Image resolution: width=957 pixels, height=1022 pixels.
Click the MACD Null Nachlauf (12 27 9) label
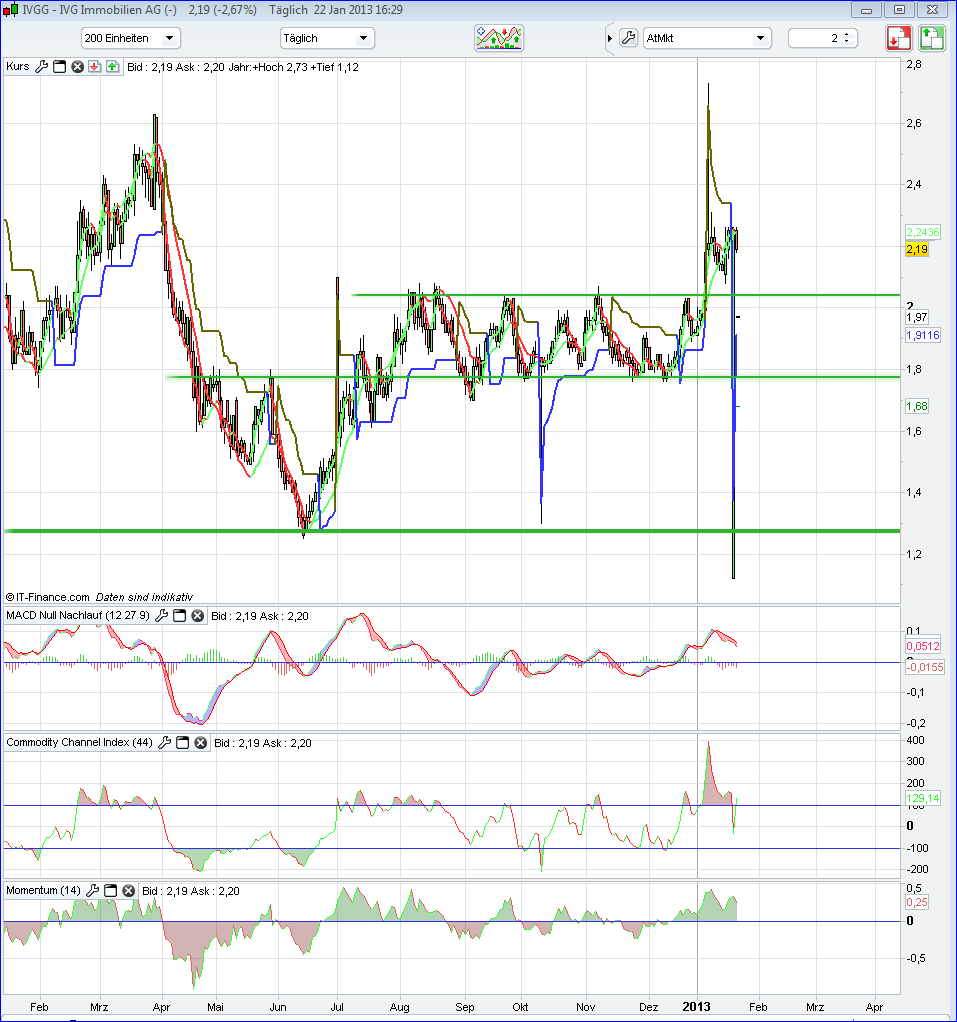(78, 615)
